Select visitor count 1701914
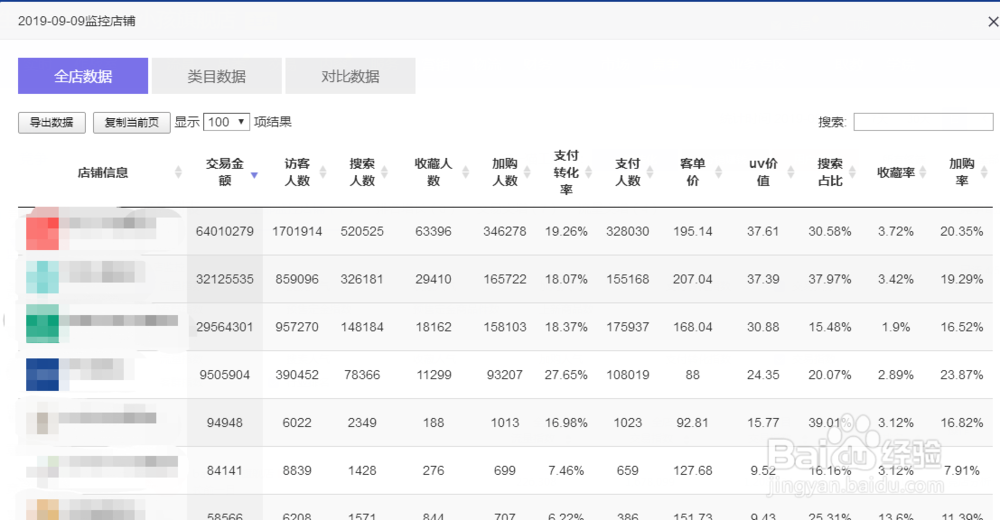This screenshot has width=1000, height=520. (297, 232)
